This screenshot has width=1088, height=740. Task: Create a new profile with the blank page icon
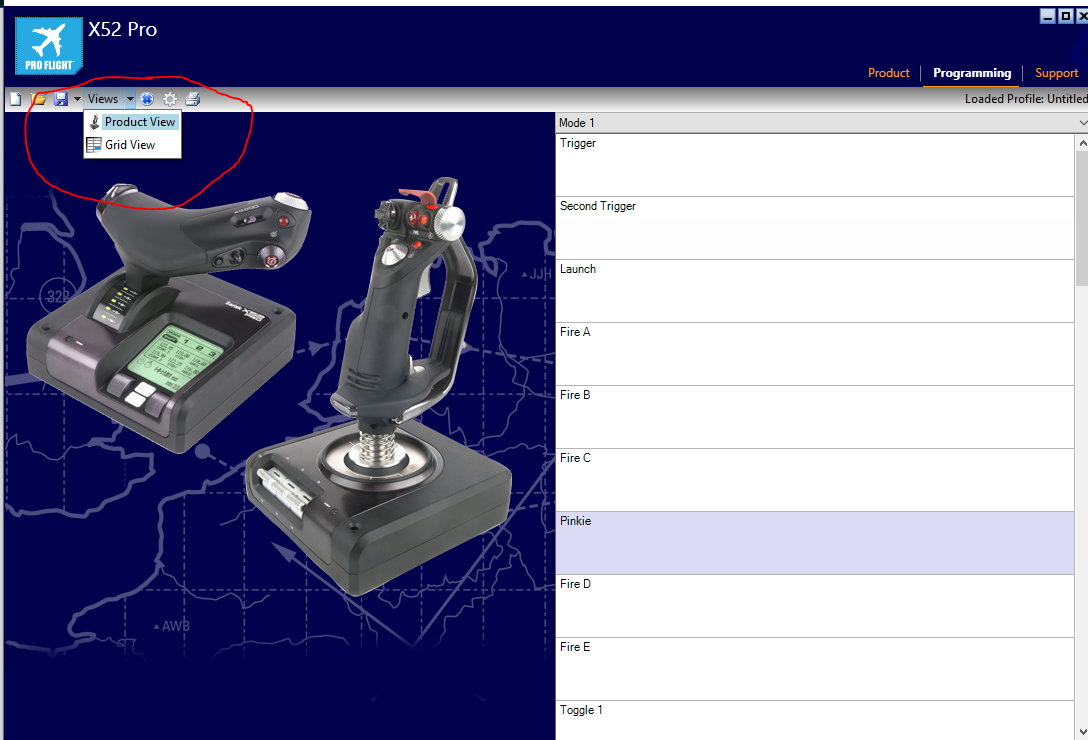[x=15, y=99]
